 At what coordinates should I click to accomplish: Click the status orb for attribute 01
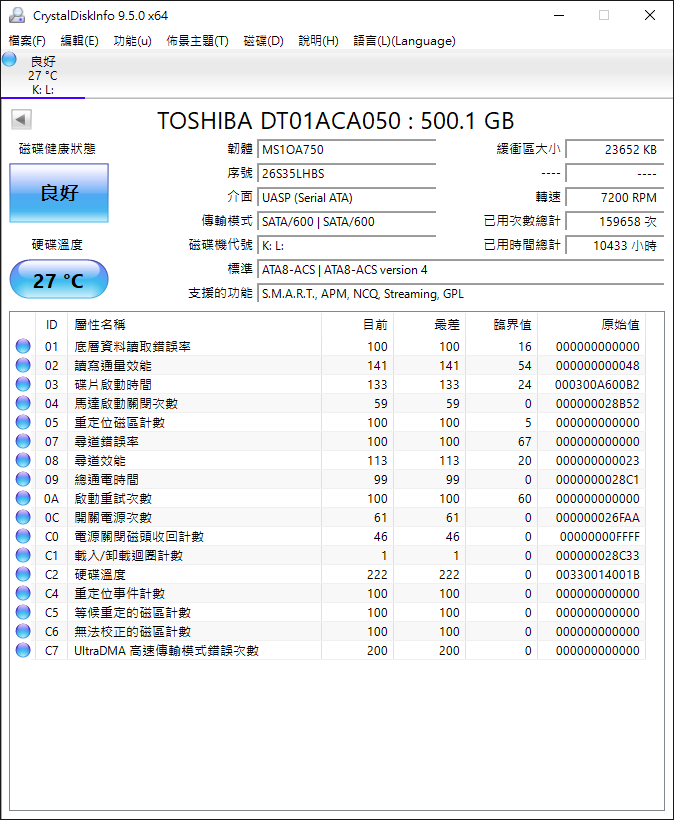point(23,346)
